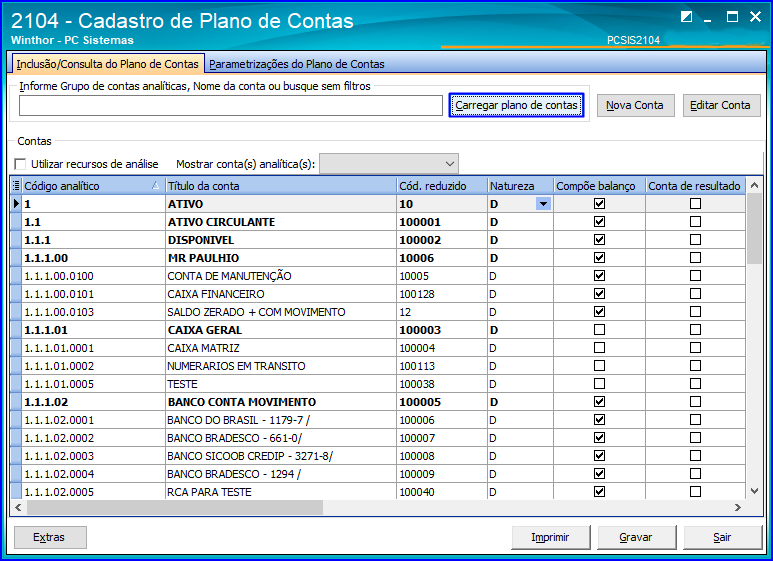The image size is (773, 561).
Task: Uncheck Compõe balanço for ATIVO row
Action: 599,204
